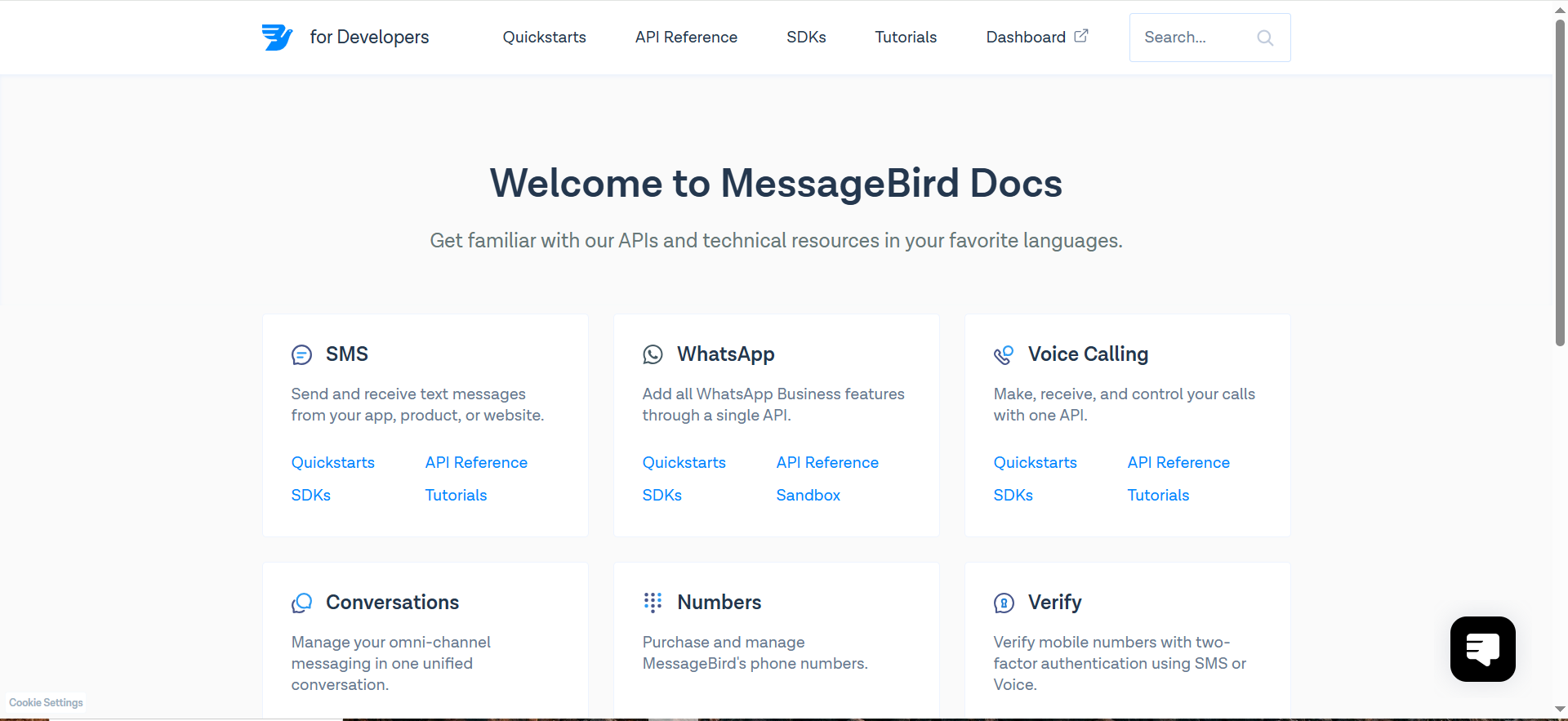Open SMS SDKs link

pyautogui.click(x=310, y=495)
